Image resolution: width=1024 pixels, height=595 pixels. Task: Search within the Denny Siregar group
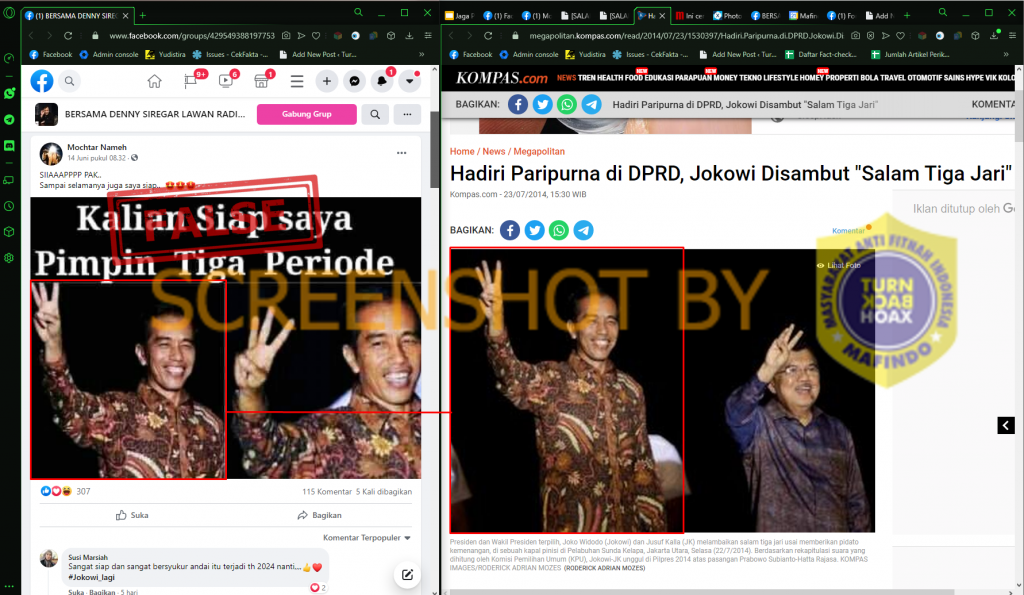pyautogui.click(x=375, y=114)
